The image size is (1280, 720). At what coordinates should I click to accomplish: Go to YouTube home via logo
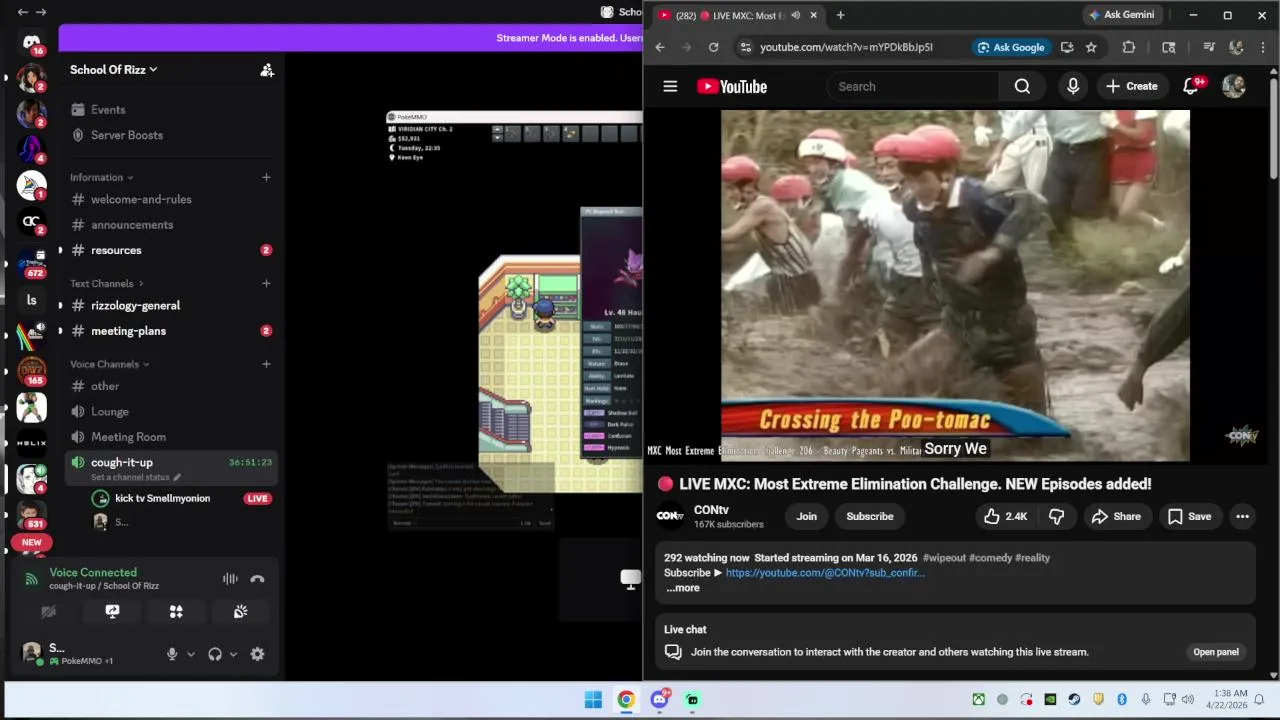pos(732,86)
